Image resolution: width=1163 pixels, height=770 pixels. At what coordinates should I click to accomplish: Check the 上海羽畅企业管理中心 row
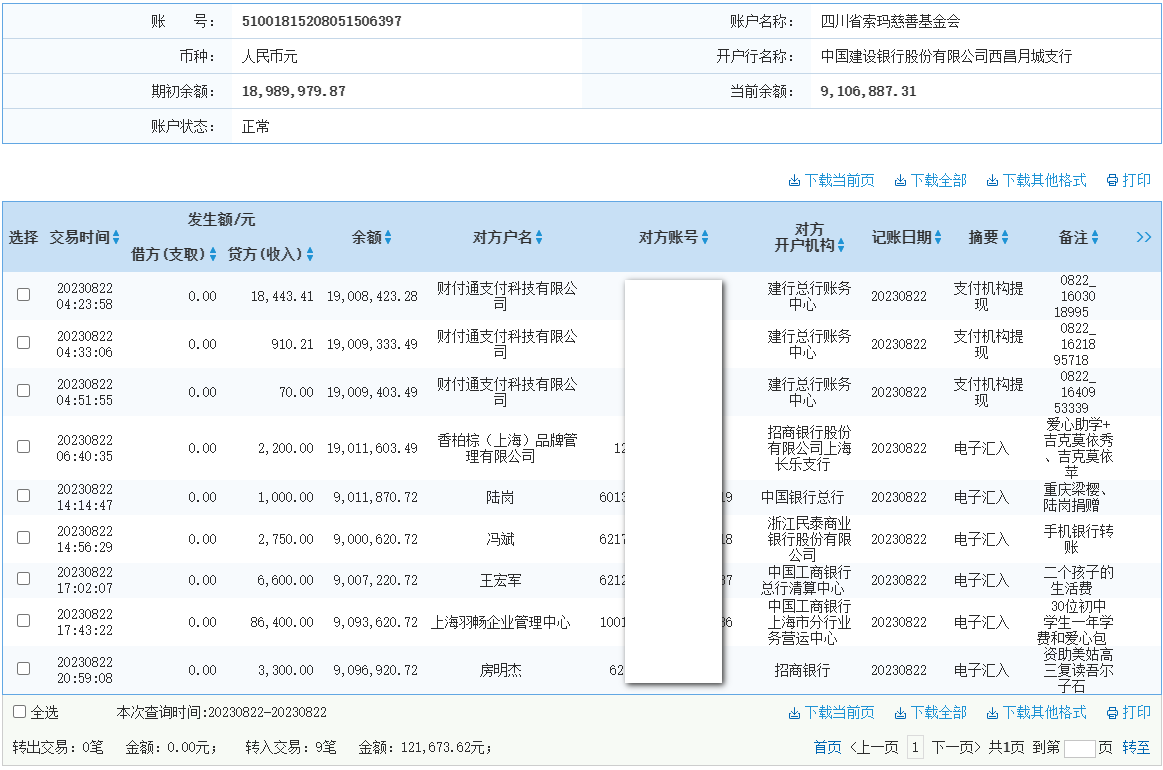pos(24,620)
